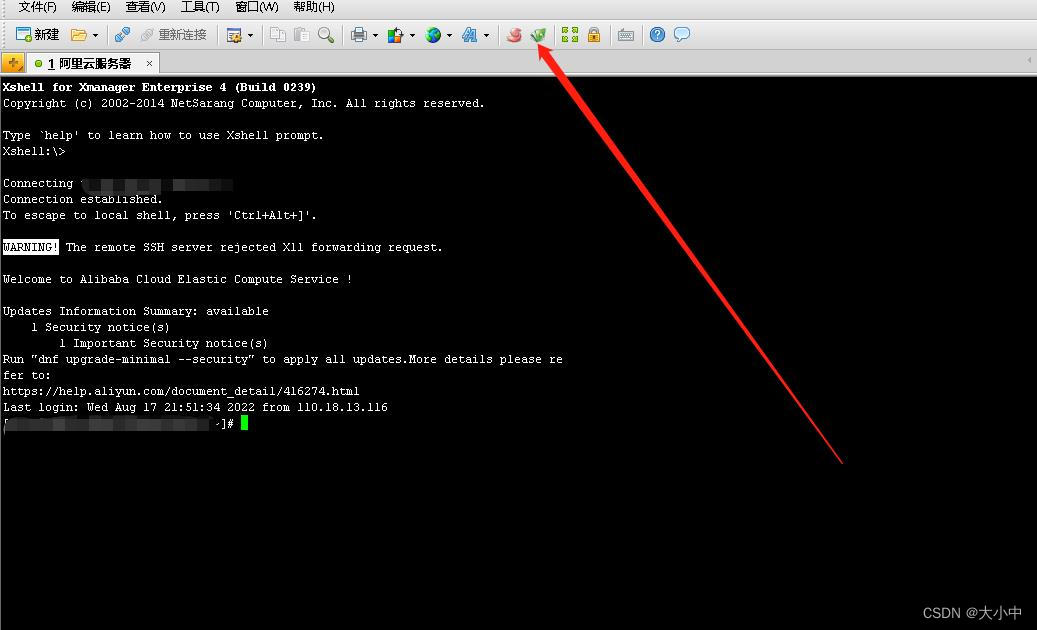
Task: Click the globe encoding icon
Action: point(433,35)
